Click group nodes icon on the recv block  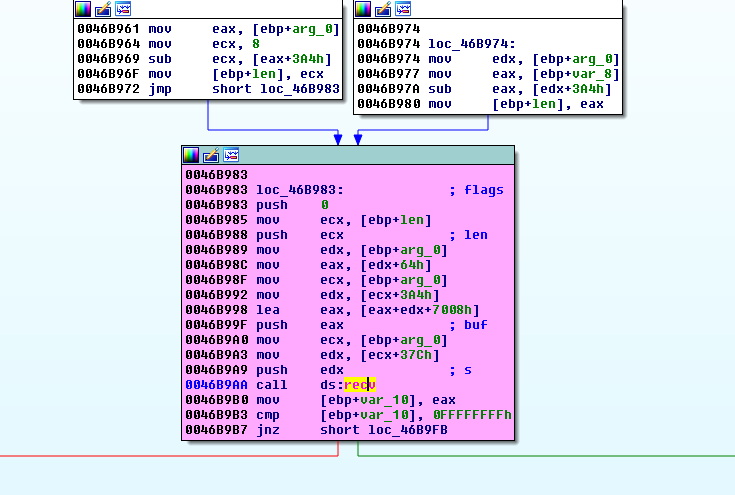tap(231, 155)
